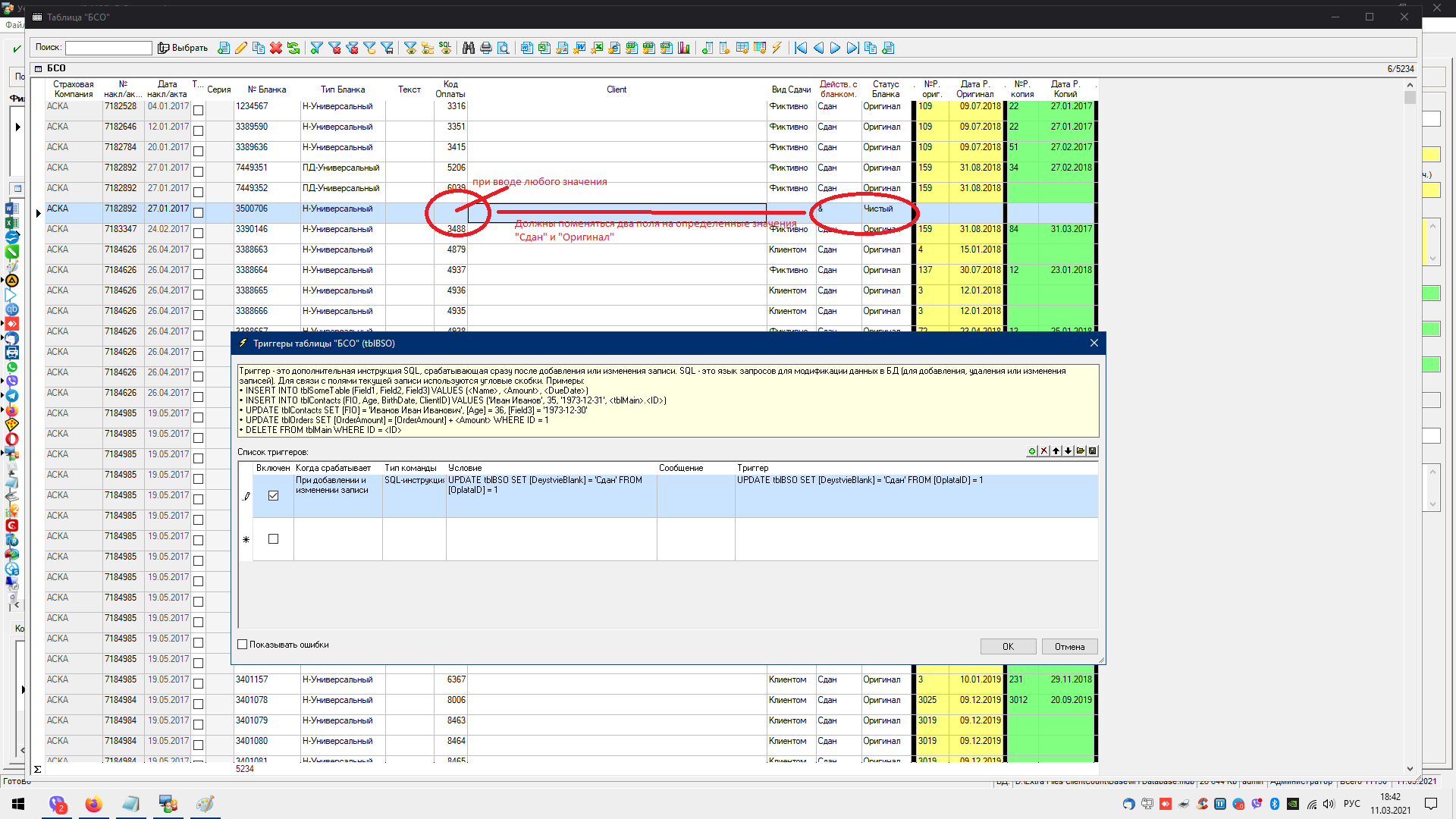Check the enabled checkbox in new trigger row
Viewport: 1456px width, 819px height.
[x=273, y=539]
